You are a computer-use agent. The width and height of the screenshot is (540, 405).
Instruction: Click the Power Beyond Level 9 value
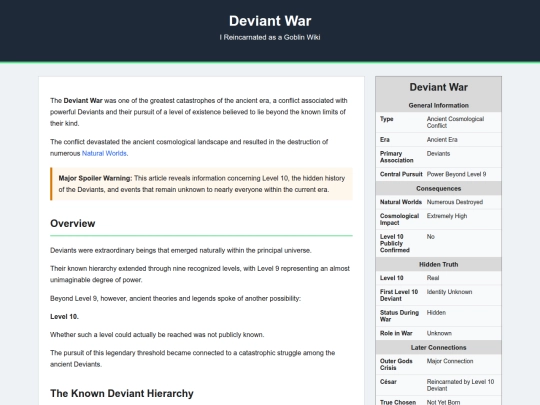456,174
